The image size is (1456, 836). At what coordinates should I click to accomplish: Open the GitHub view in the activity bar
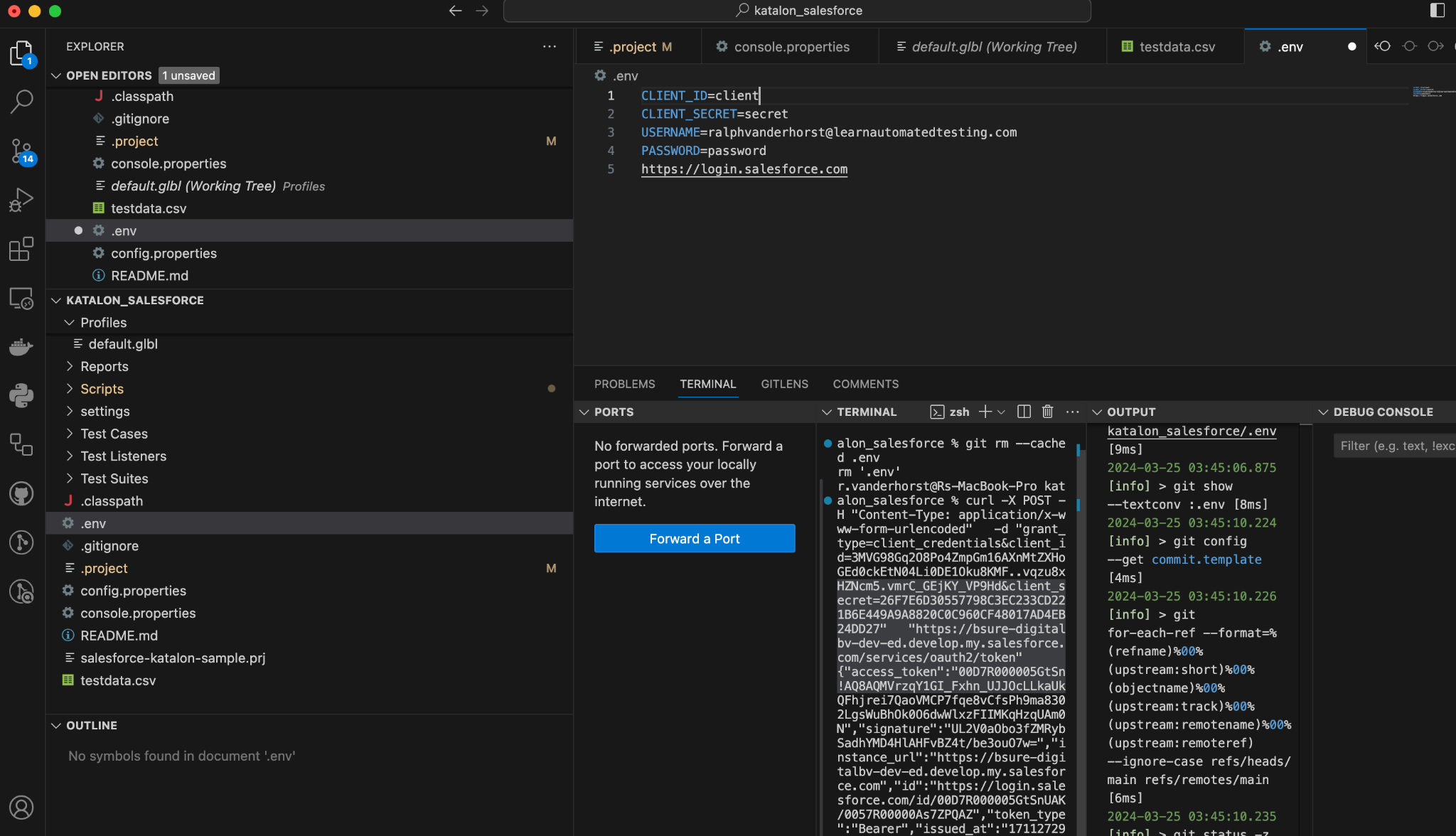click(21, 493)
